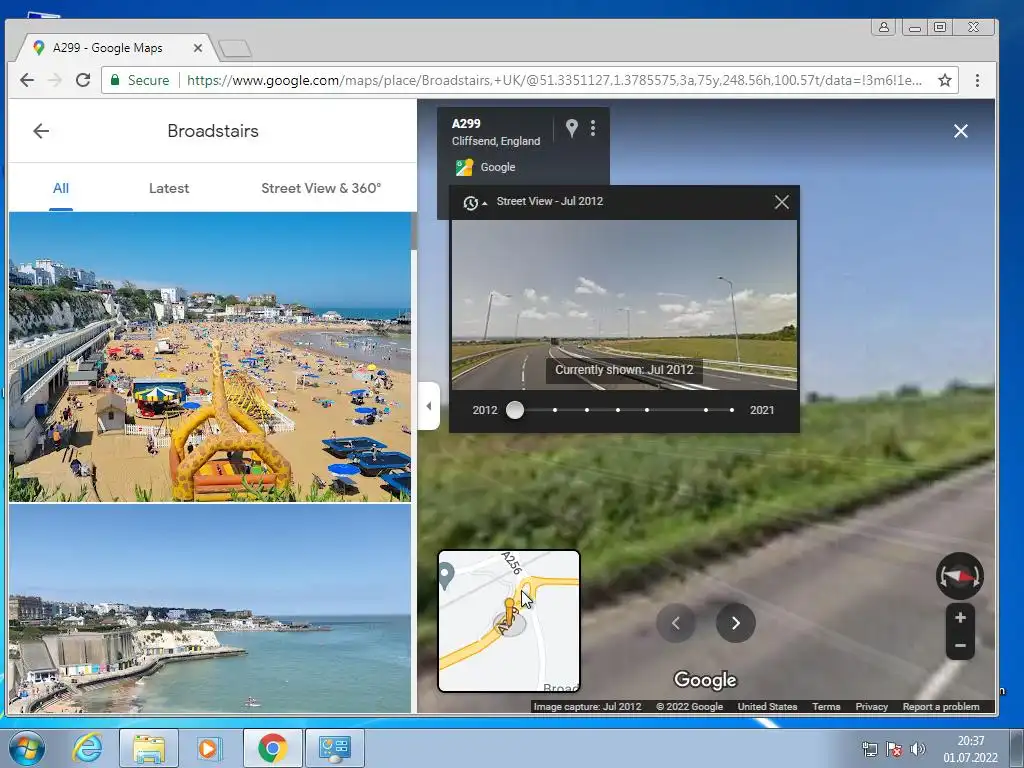The height and width of the screenshot is (768, 1024).
Task: Select the third date dot on timeline
Action: coord(587,410)
